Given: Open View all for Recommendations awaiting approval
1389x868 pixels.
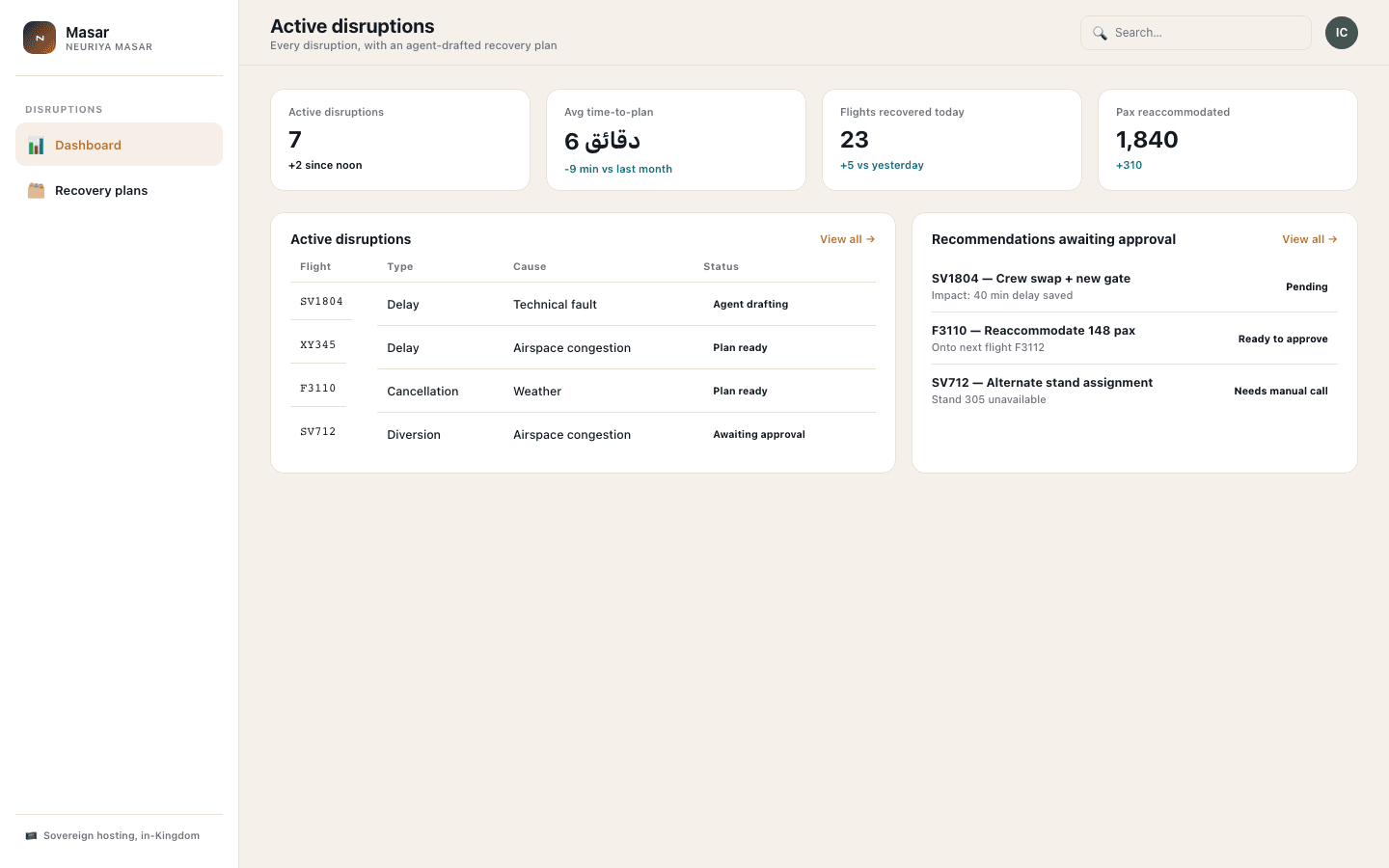Looking at the screenshot, I should coord(1310,239).
